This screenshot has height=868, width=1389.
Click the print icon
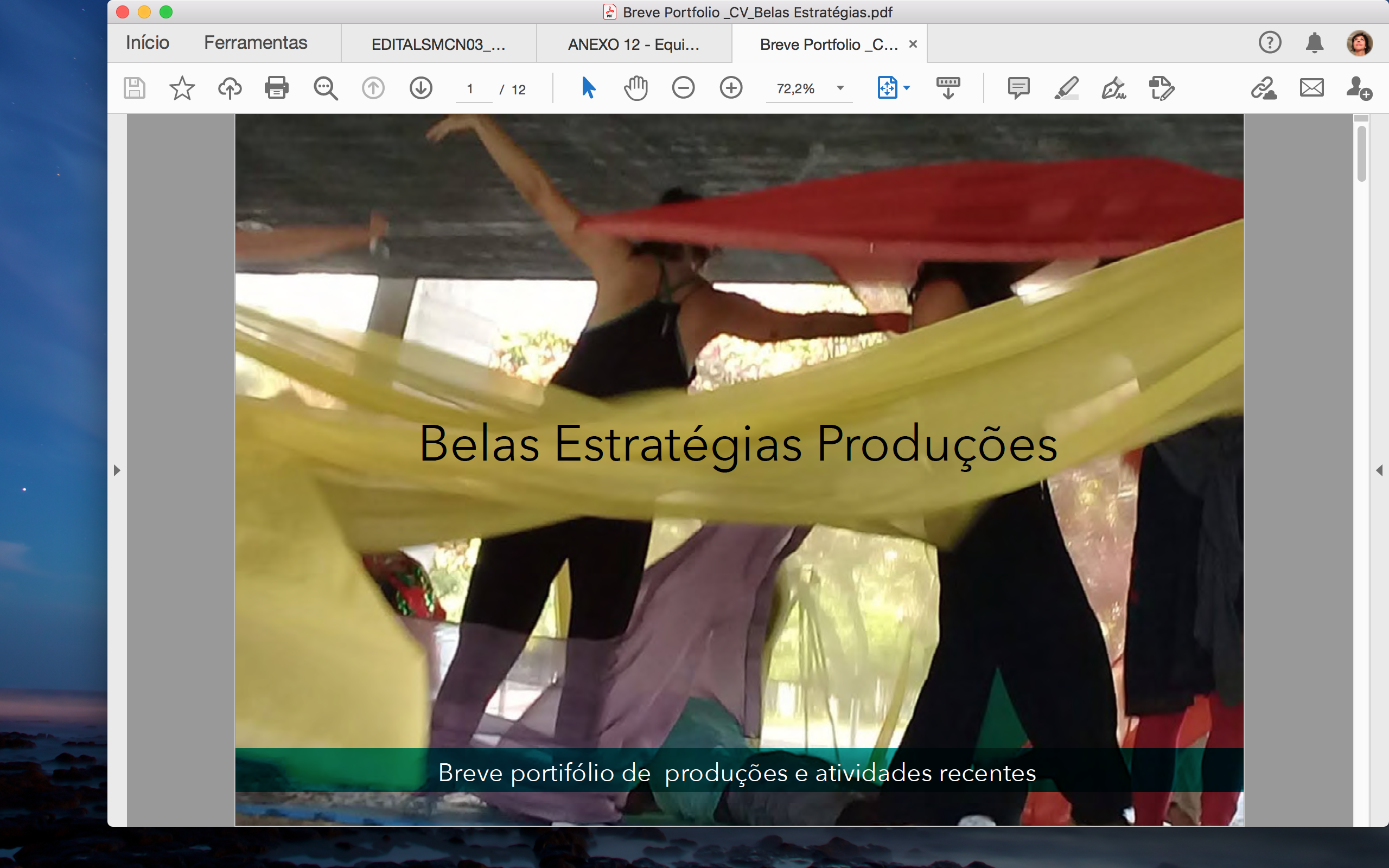[x=276, y=88]
